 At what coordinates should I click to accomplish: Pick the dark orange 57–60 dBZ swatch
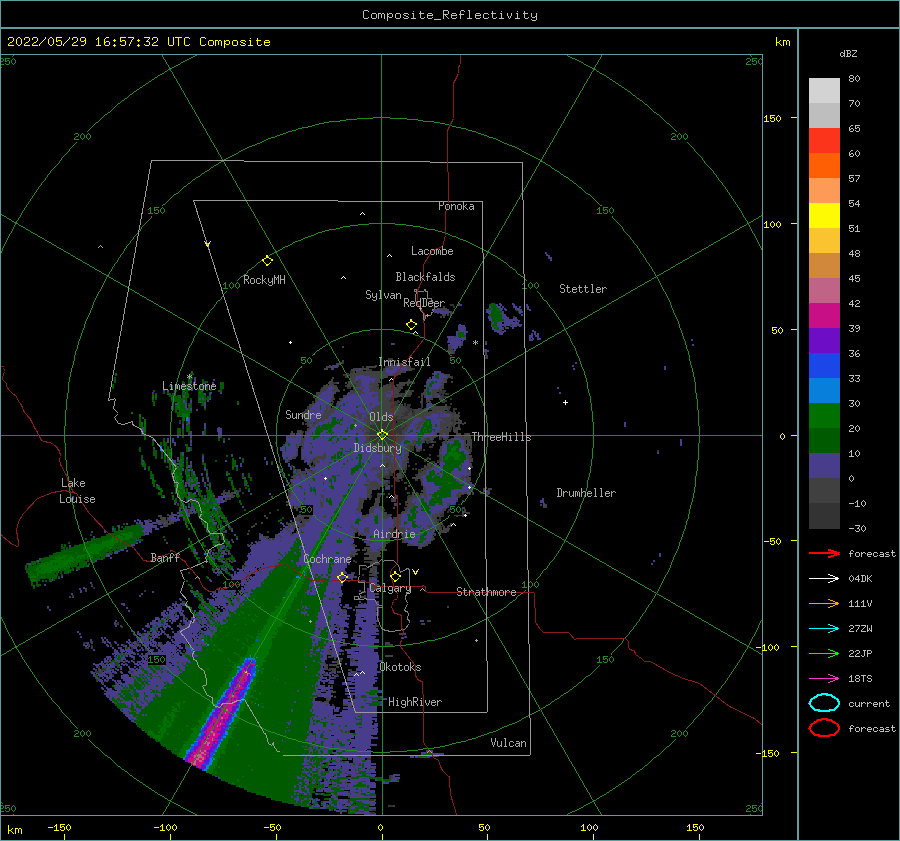pyautogui.click(x=824, y=166)
